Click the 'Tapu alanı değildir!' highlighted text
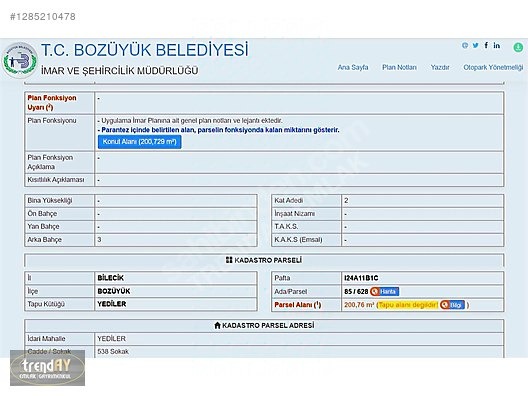 (x=408, y=305)
